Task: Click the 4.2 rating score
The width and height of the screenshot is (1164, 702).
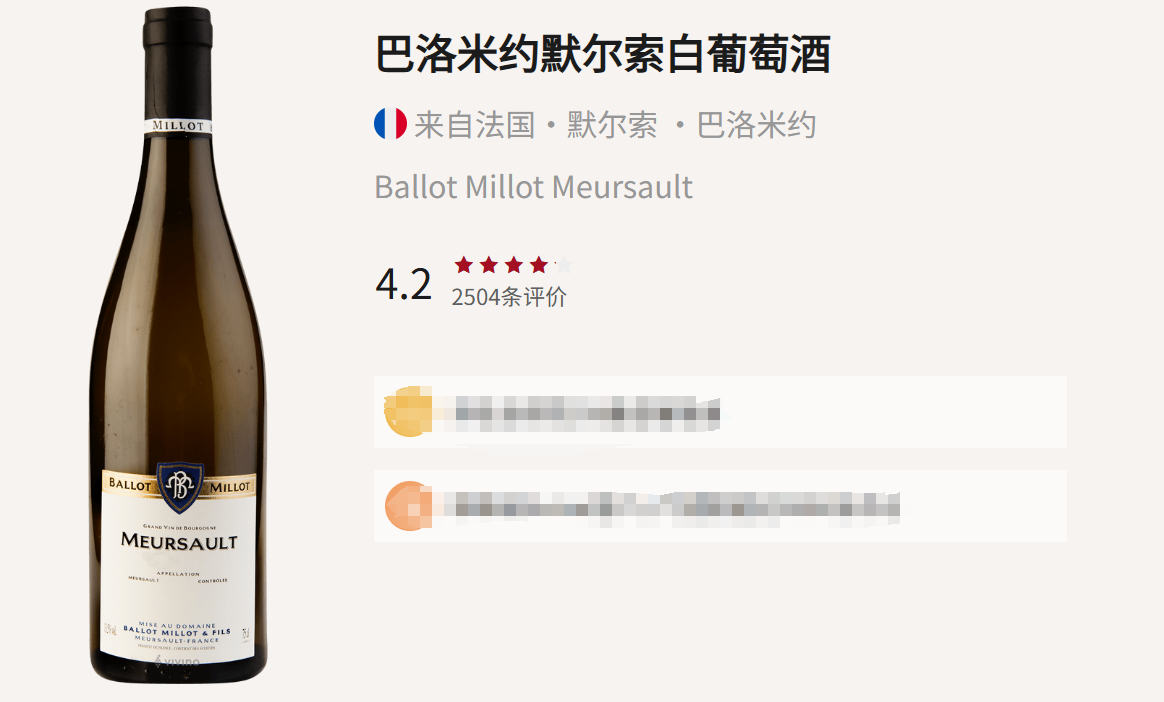Action: [x=404, y=284]
